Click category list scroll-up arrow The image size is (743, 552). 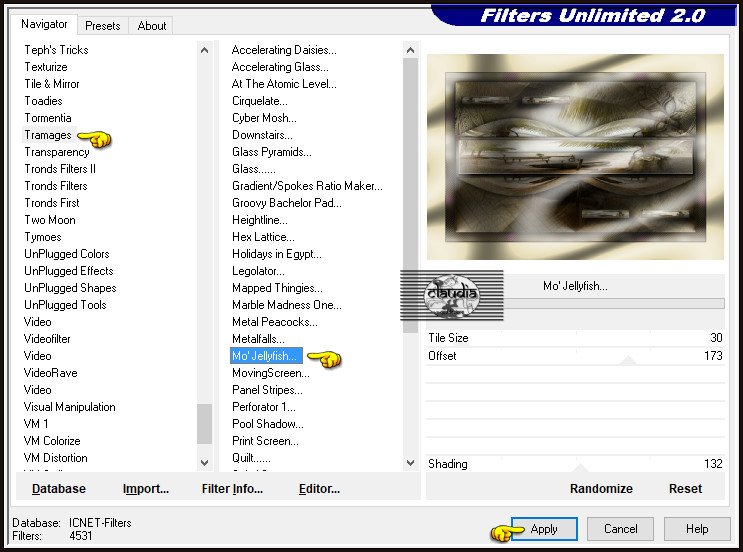click(204, 50)
